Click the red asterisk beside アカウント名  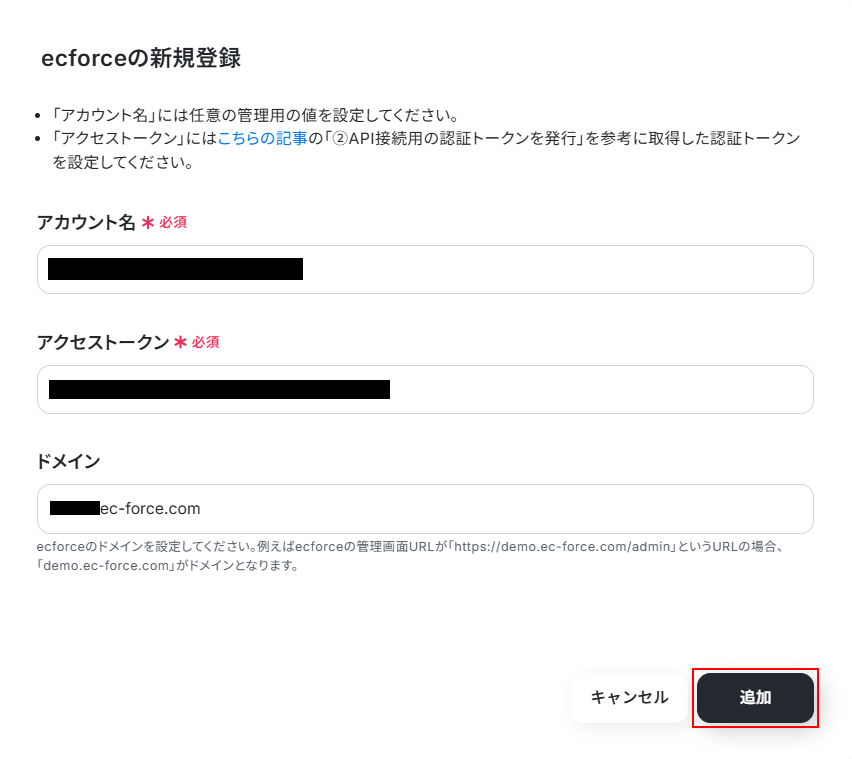pos(148,223)
